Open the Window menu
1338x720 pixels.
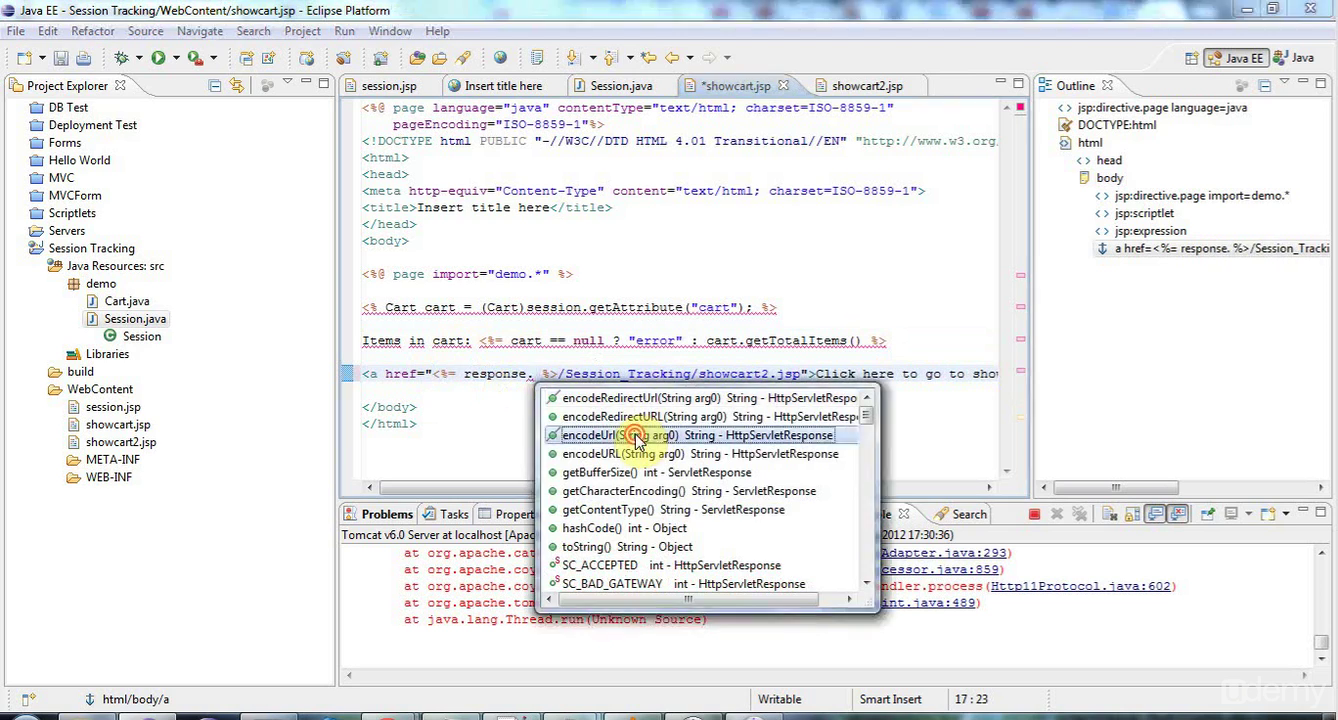(390, 31)
